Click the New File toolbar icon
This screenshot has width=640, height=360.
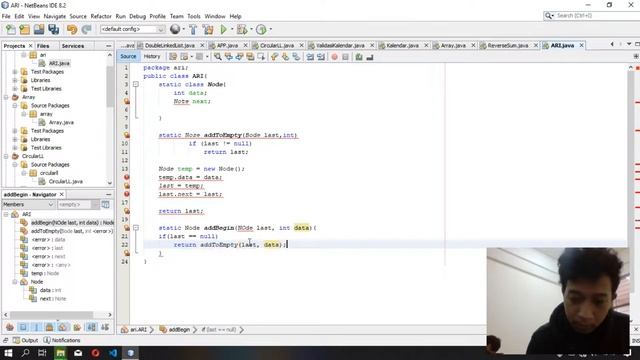tap(11, 29)
